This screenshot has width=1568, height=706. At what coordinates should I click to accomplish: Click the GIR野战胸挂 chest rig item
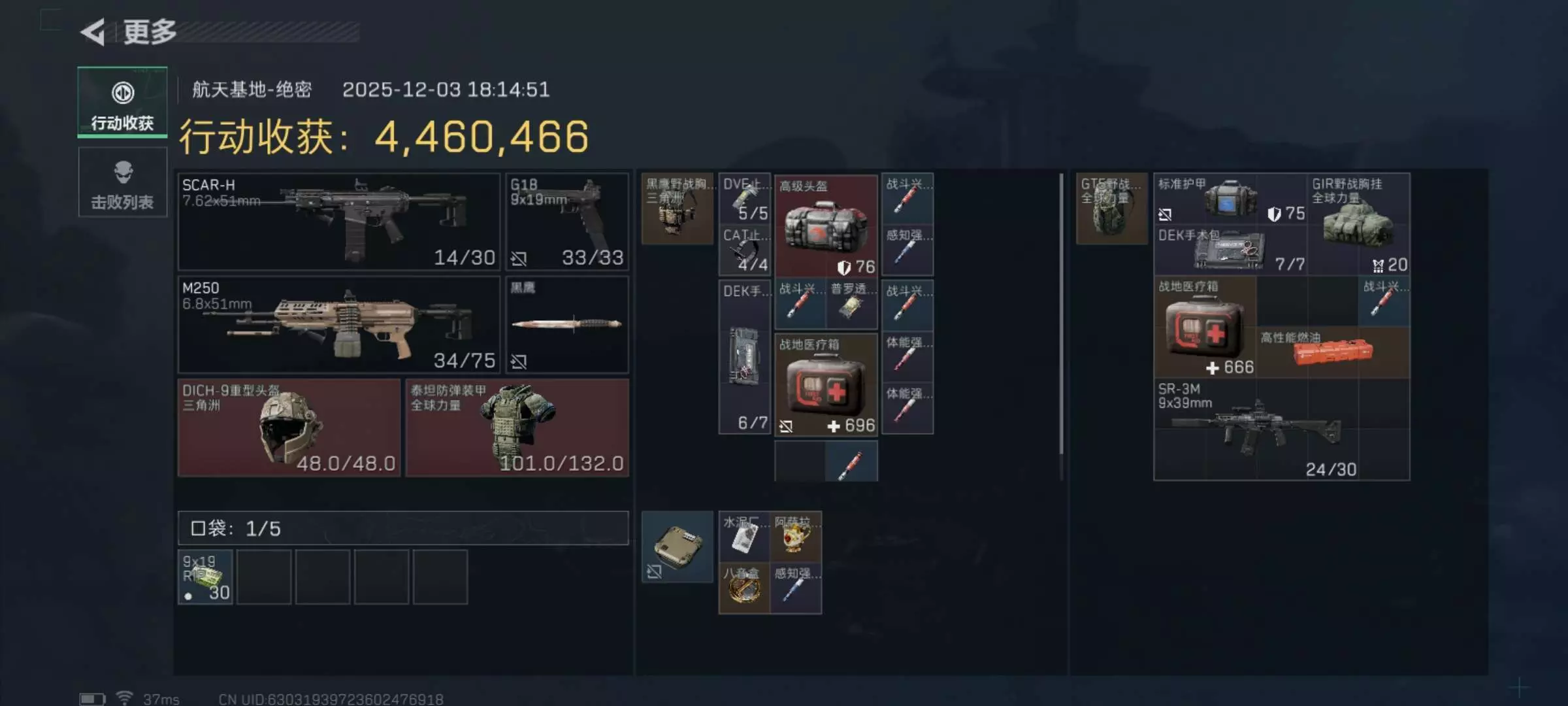1359,225
